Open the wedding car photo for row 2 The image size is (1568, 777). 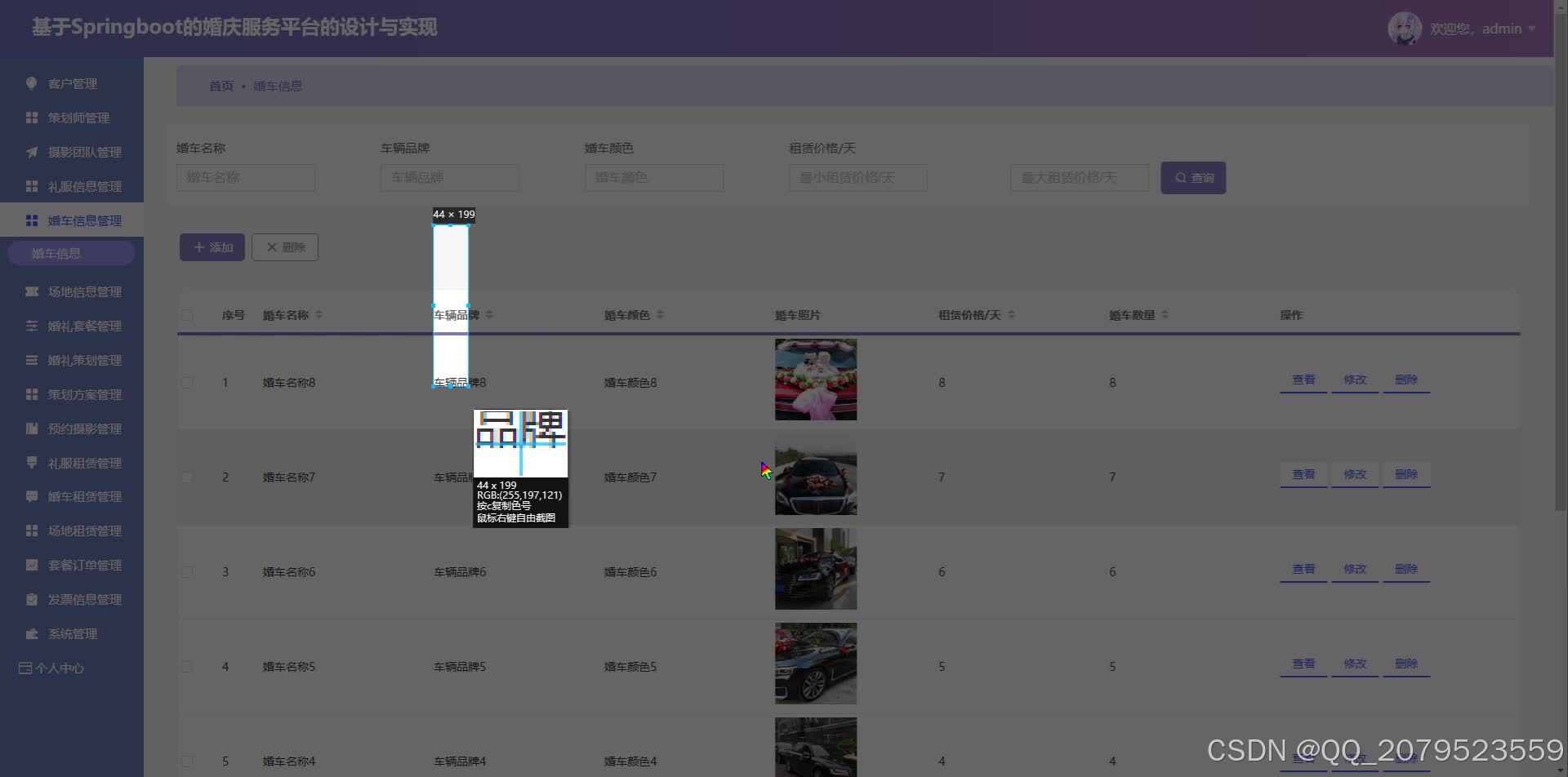click(x=815, y=477)
